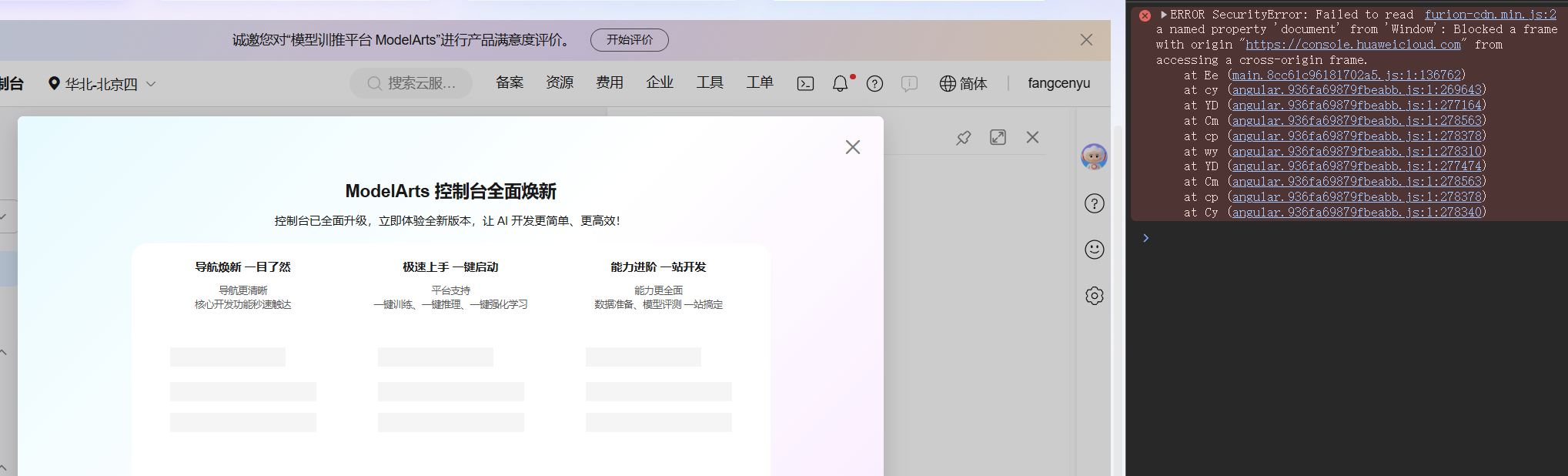The image size is (1568, 476).
Task: Open the 华北-北京四 region dropdown
Action: (102, 84)
